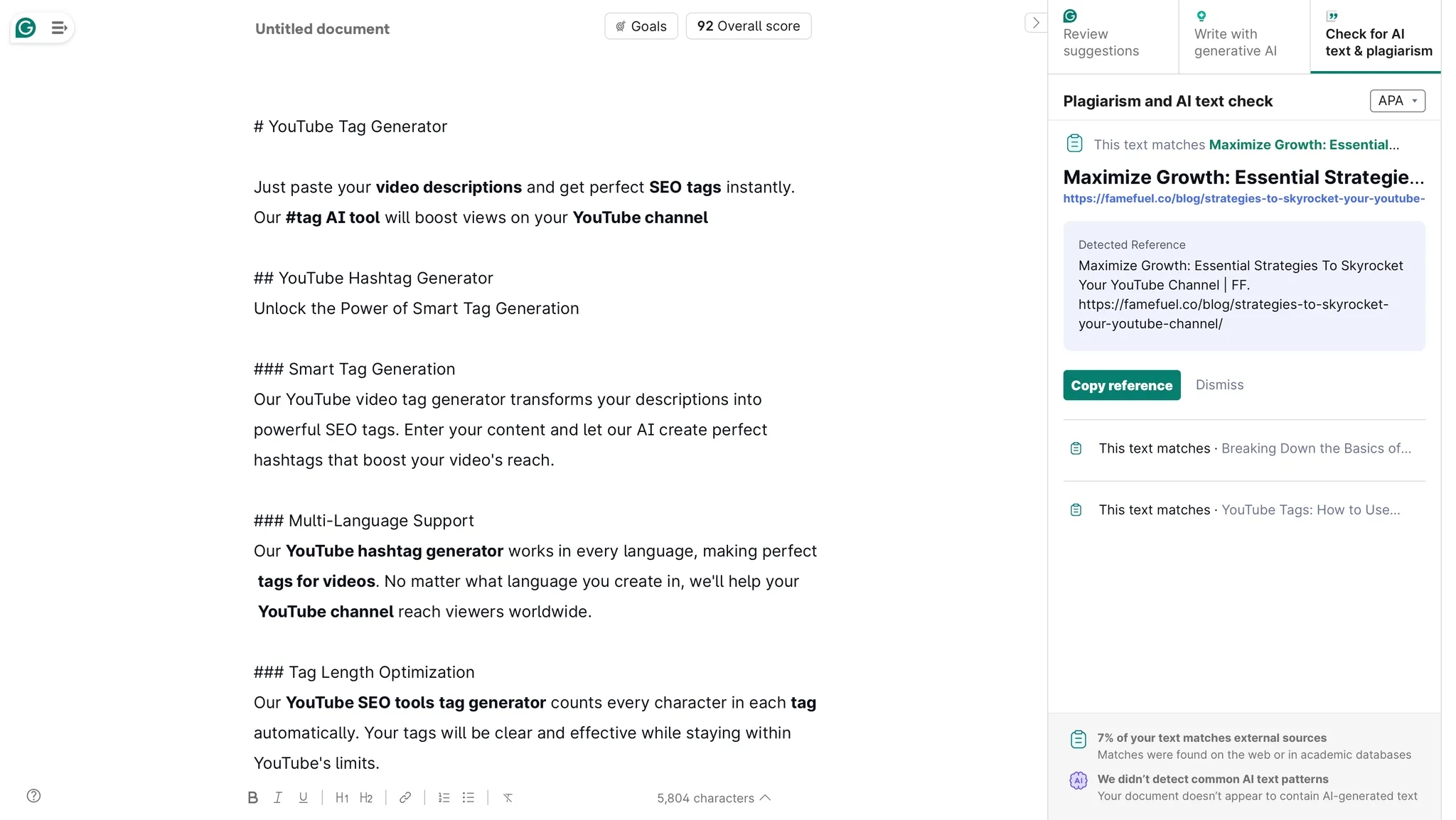
Task: Click 'Maximize Growth: Essential Strategie...' bold title
Action: pos(1243,177)
